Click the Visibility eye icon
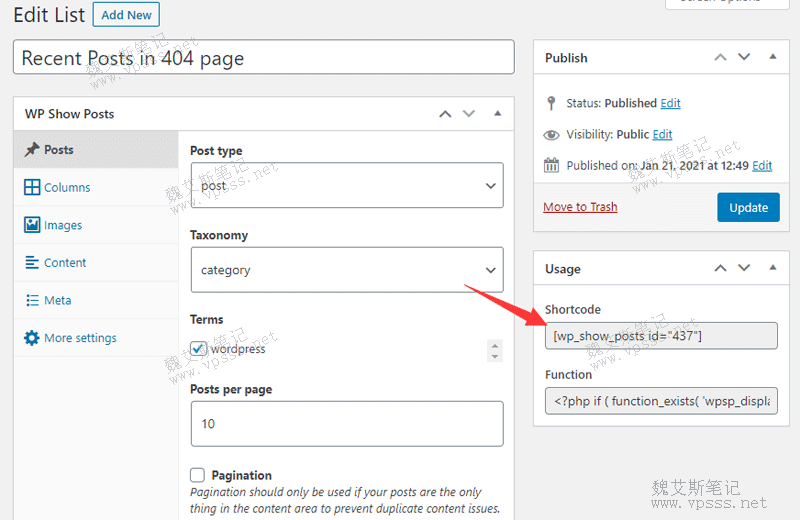 tap(551, 135)
